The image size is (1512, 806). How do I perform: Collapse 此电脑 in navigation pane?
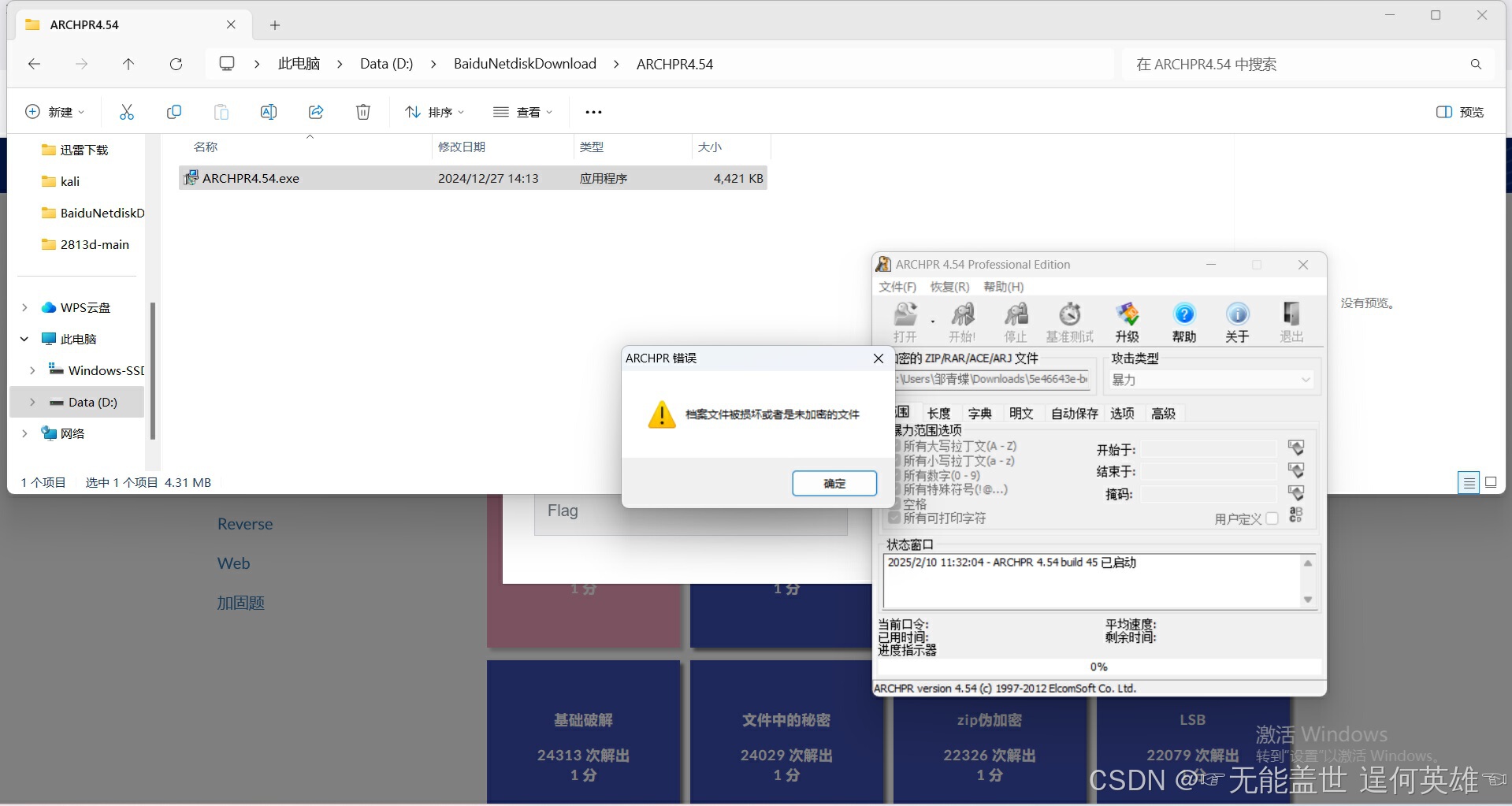coord(24,339)
